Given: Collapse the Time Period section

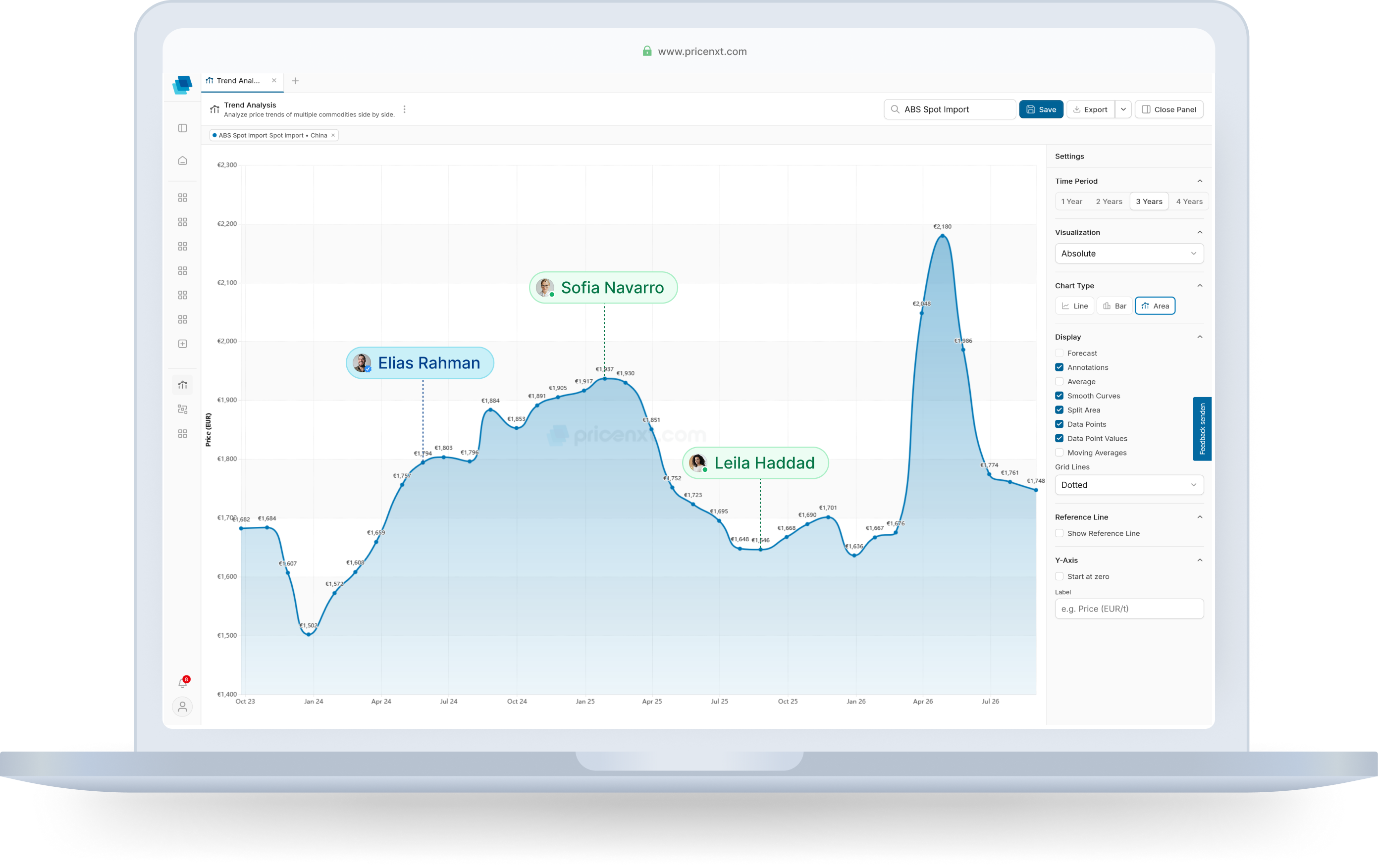Looking at the screenshot, I should coord(1200,181).
